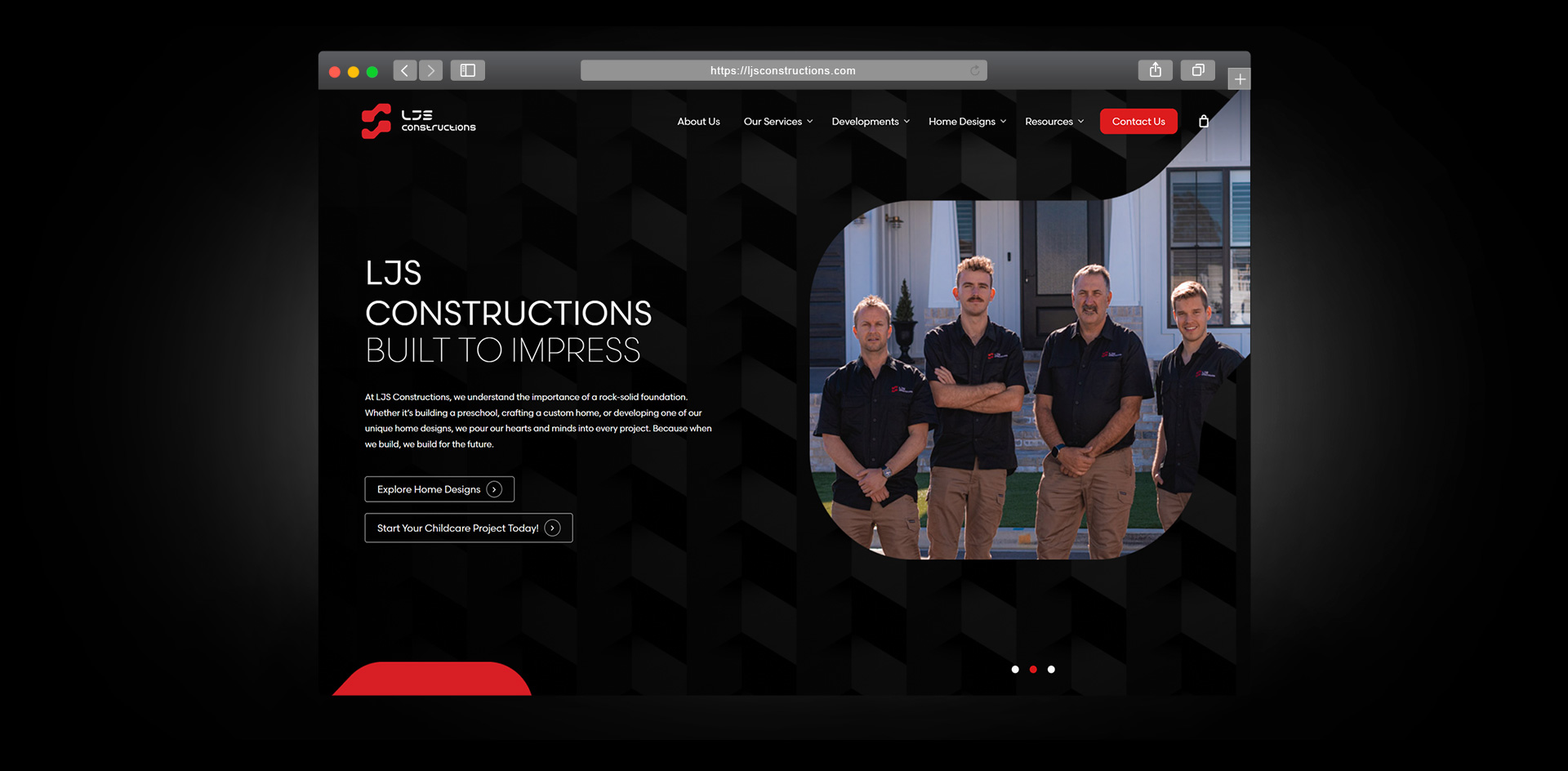The height and width of the screenshot is (771, 1568).
Task: Click the browser back arrow
Action: pyautogui.click(x=404, y=71)
